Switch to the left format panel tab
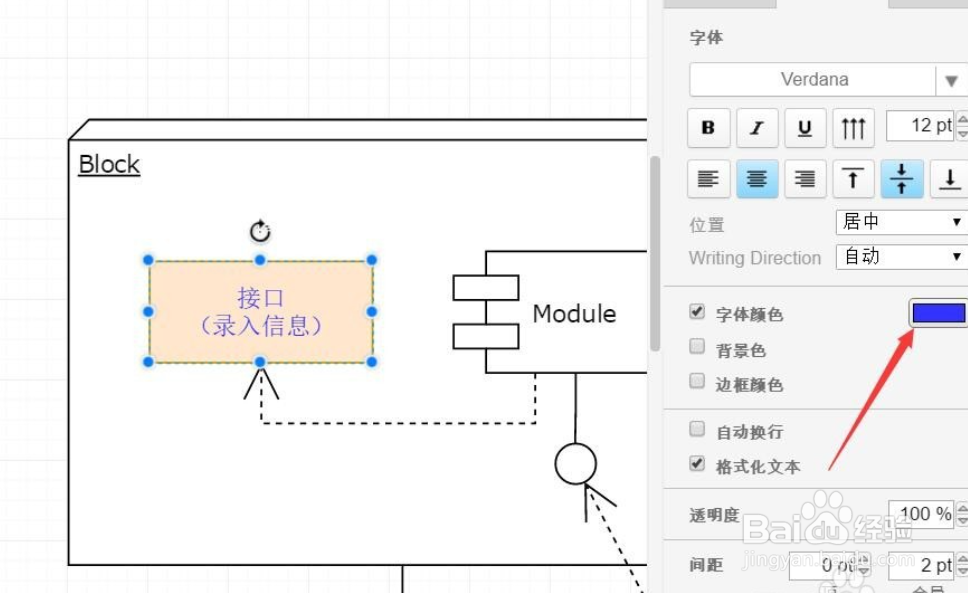968x593 pixels. pos(720,3)
